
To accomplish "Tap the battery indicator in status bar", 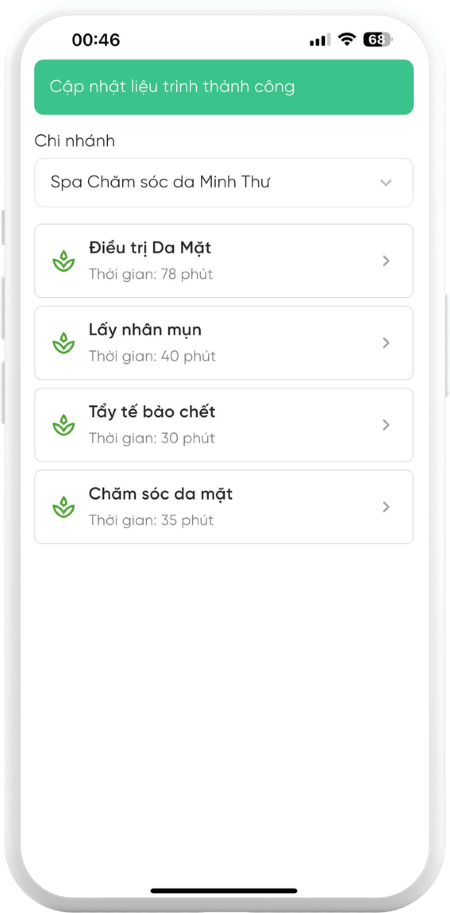I will (x=378, y=40).
